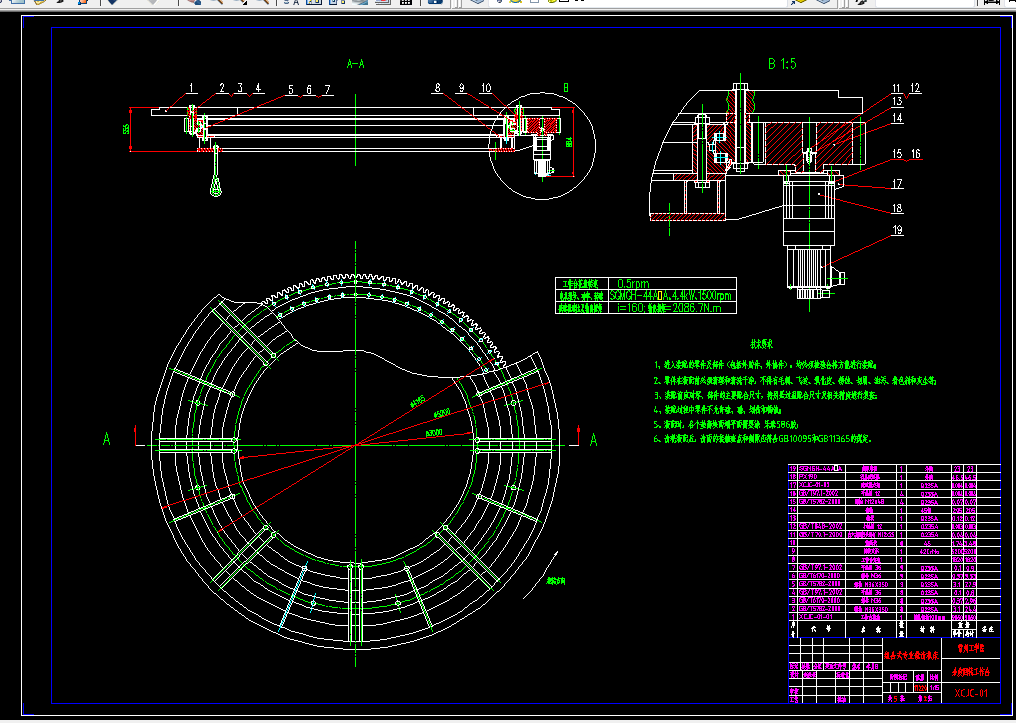Select the 0.5rpm cell in parameter table
The height and width of the screenshot is (723, 1016).
click(x=633, y=283)
